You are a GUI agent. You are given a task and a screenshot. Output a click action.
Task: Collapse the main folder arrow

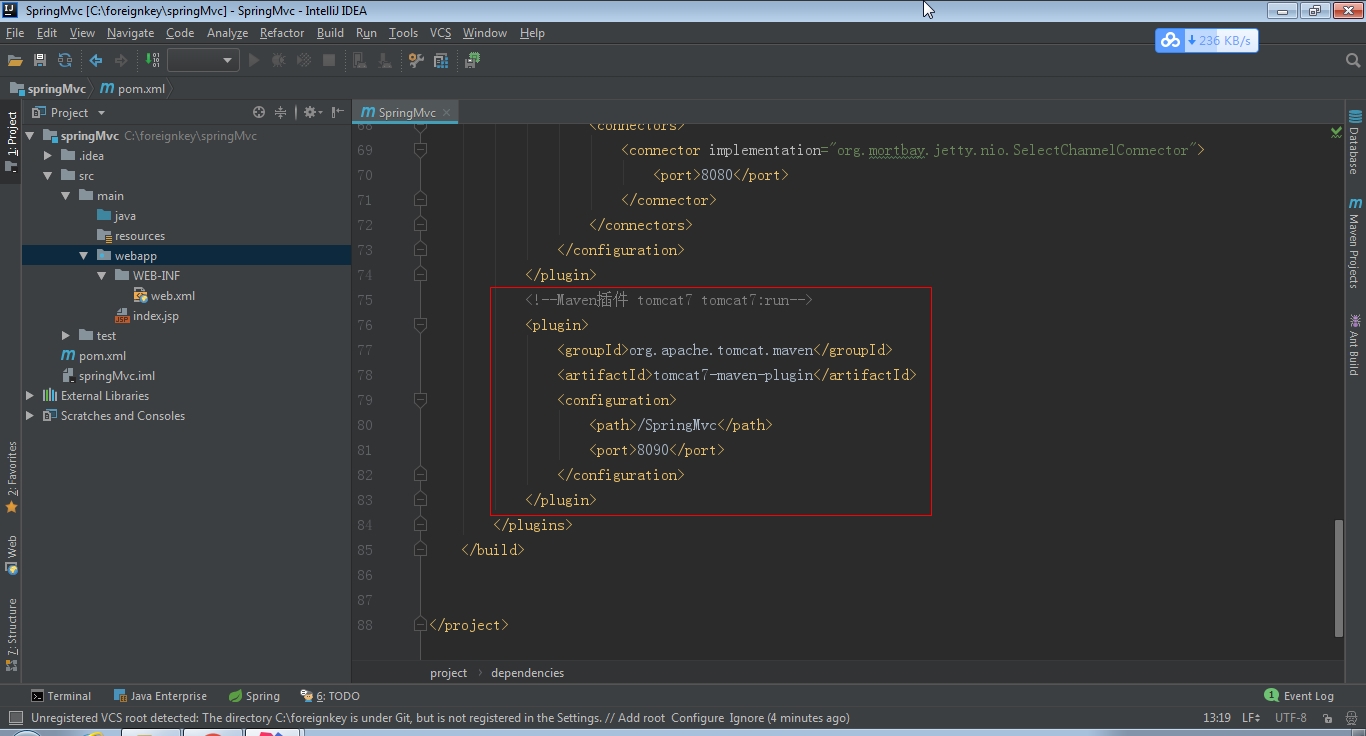coord(66,196)
